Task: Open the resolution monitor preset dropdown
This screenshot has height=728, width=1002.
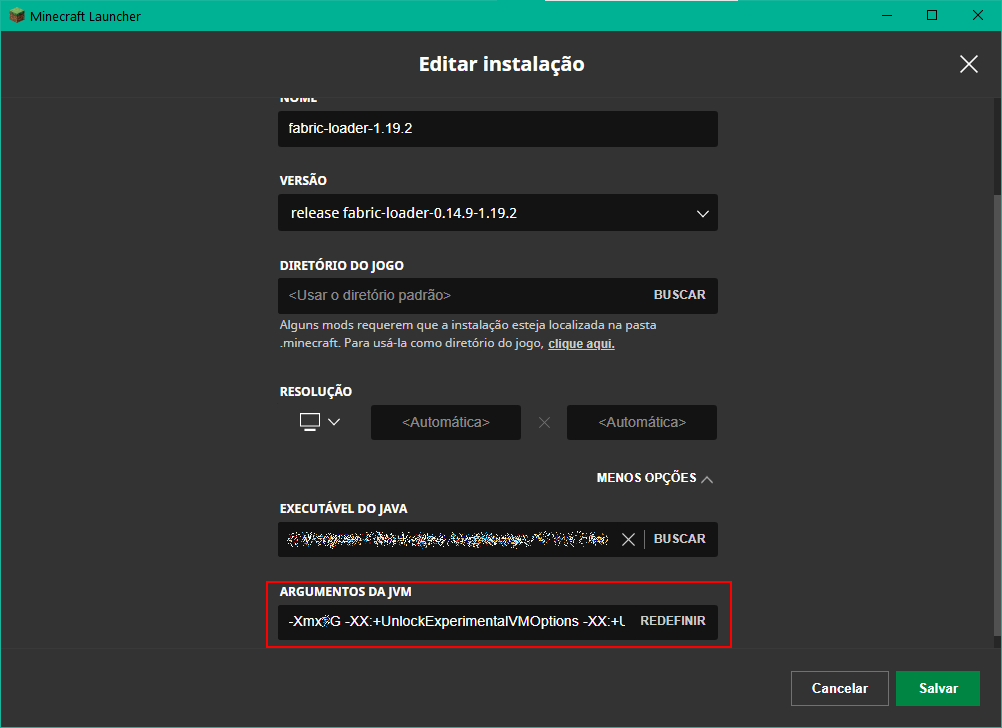Action: (x=320, y=422)
